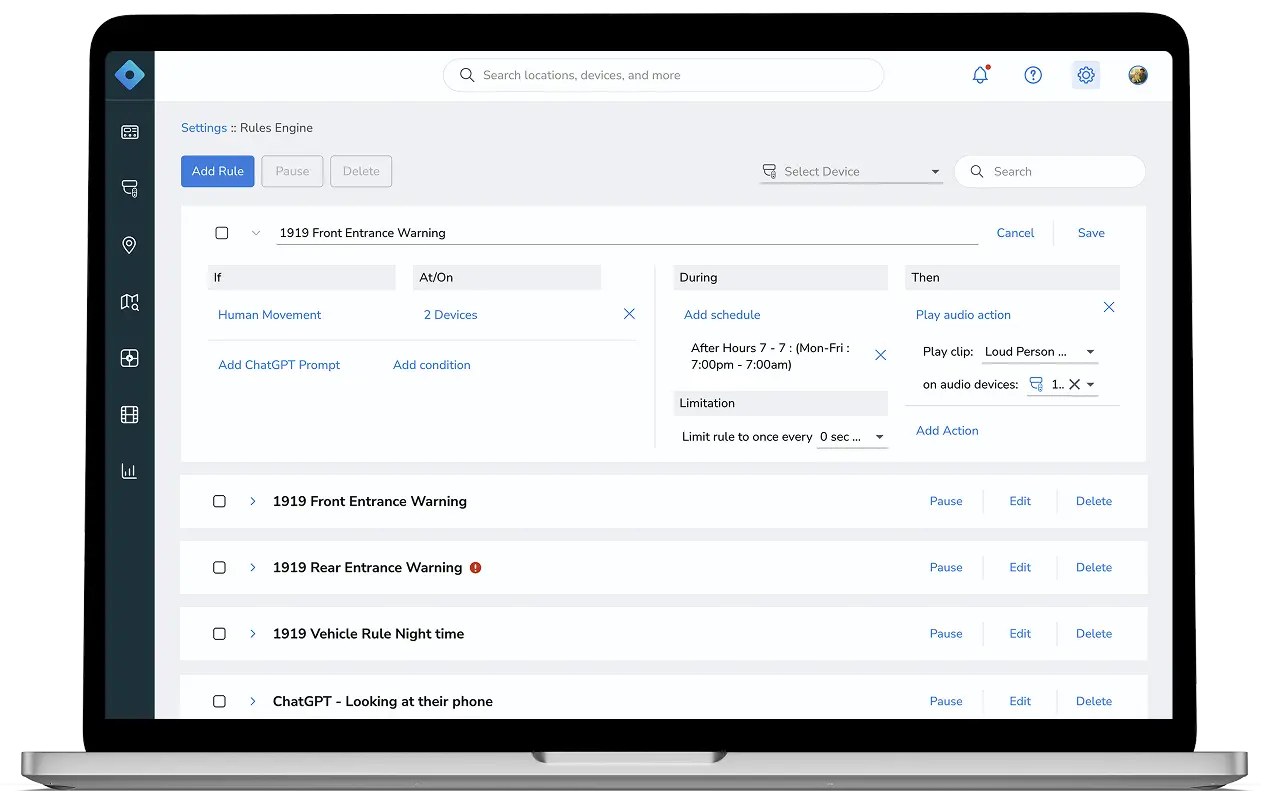Expand the ChatGPT - Looking at their phone rule

(252, 701)
